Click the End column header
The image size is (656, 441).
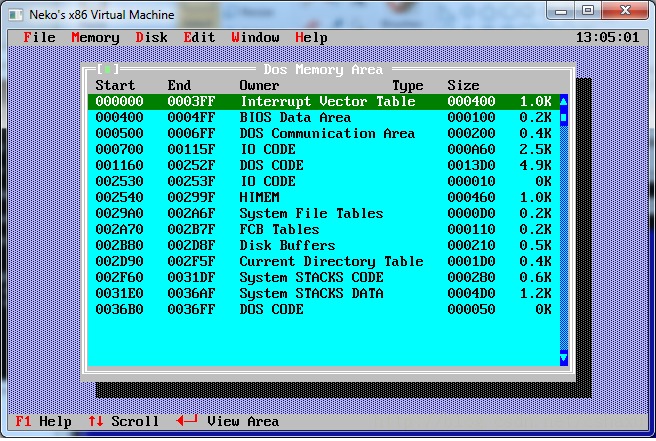179,85
